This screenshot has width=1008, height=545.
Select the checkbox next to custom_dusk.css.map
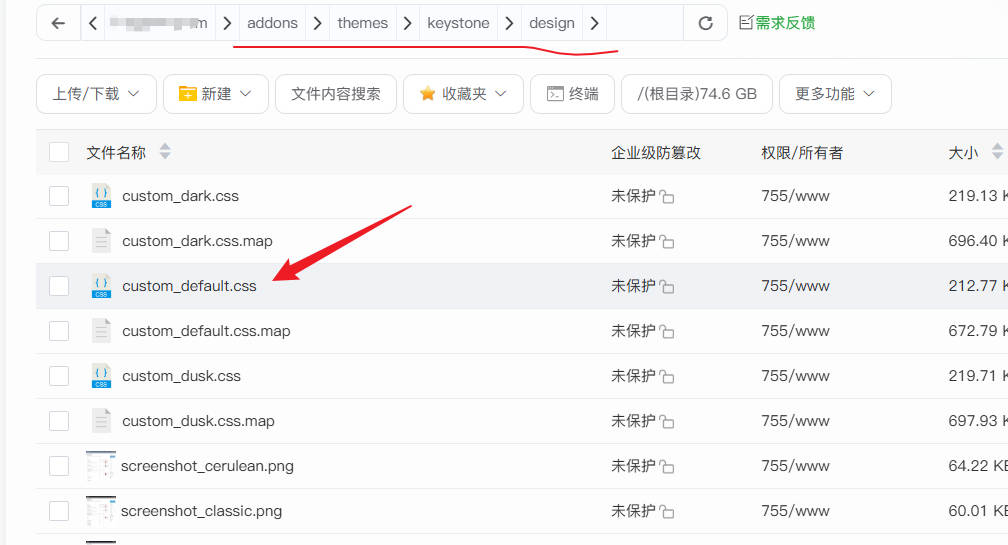[59, 421]
